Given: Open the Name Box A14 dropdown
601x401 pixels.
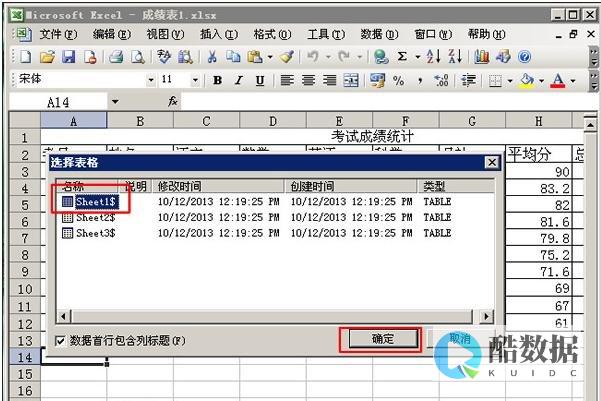Looking at the screenshot, I should tap(115, 102).
